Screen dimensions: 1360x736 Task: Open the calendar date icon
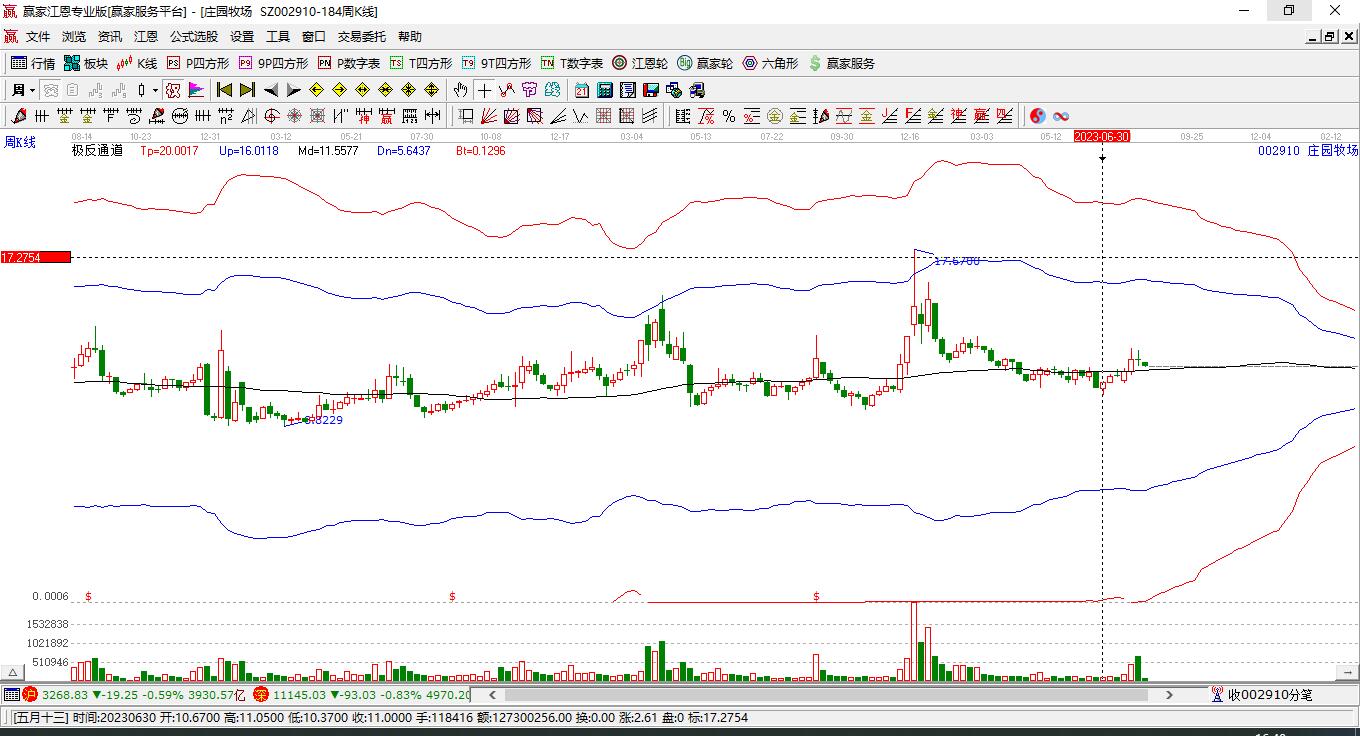click(581, 90)
